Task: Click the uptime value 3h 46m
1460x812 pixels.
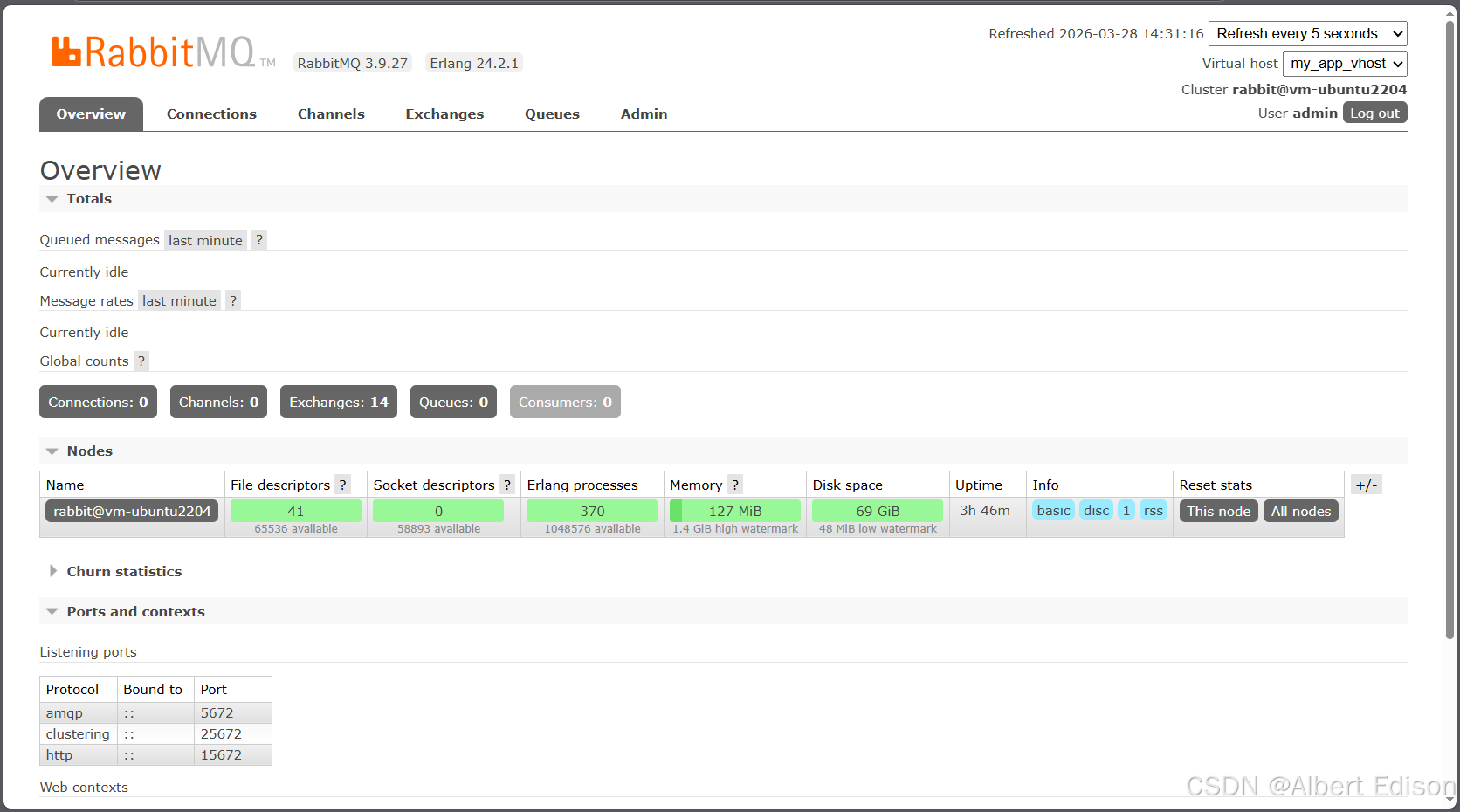Action: point(985,511)
